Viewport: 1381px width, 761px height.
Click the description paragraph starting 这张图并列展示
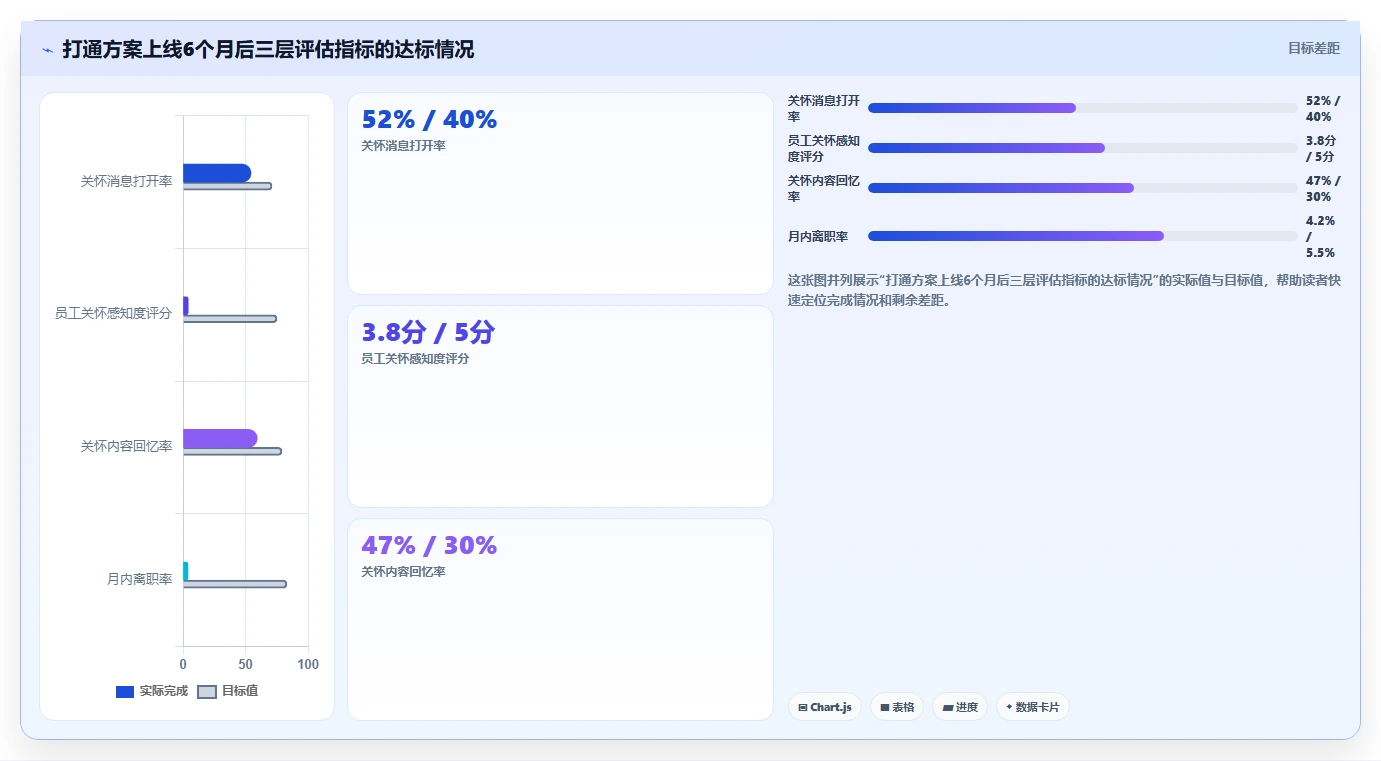pos(1064,290)
